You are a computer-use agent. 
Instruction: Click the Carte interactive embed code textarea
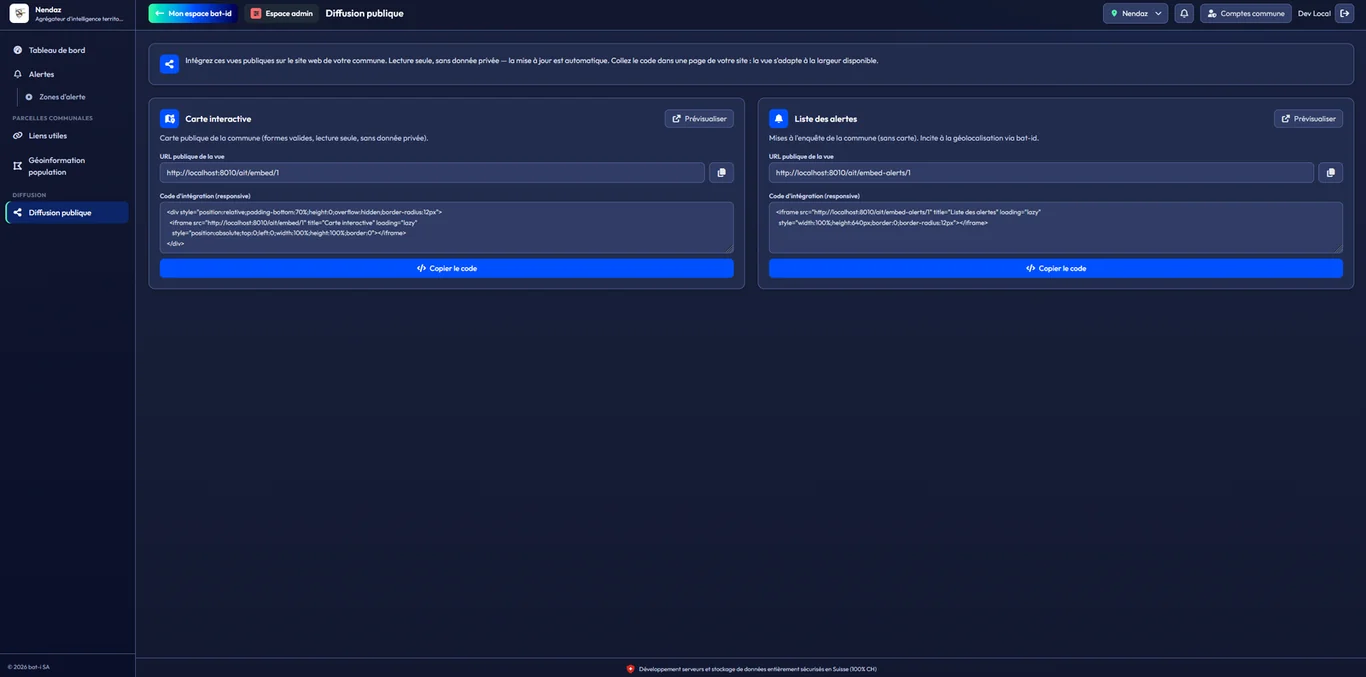pos(446,228)
